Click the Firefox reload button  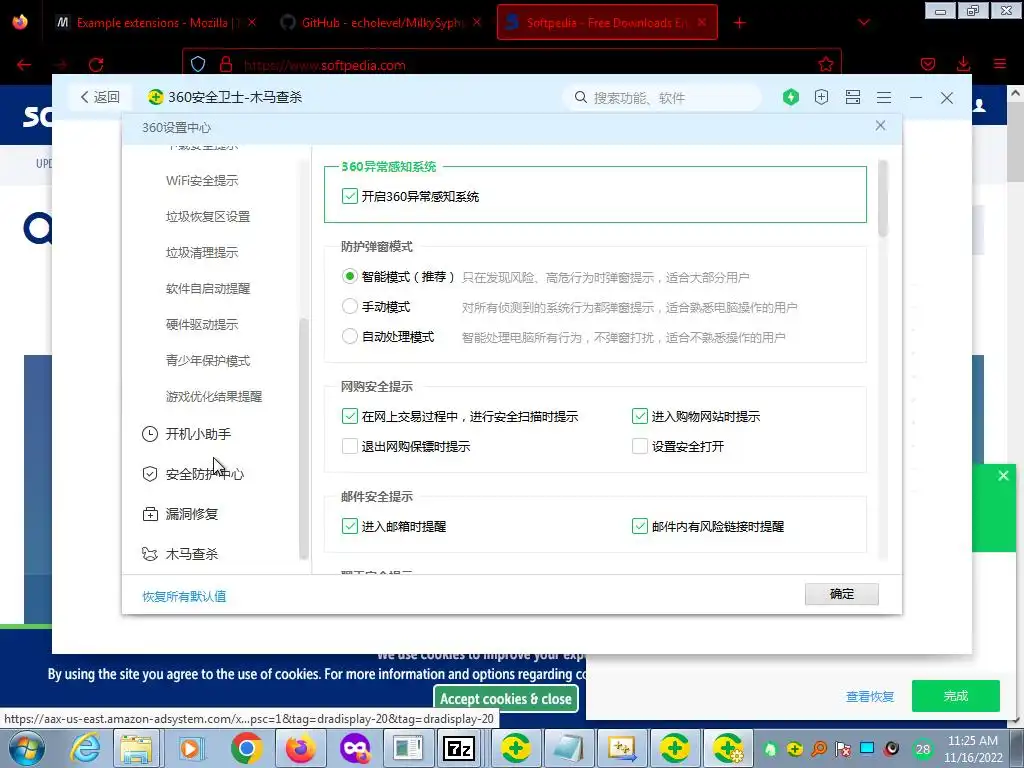click(x=96, y=65)
